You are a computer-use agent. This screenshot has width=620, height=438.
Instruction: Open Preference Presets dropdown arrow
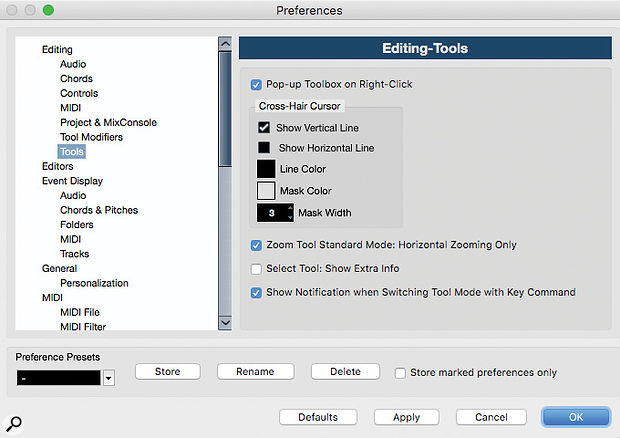[109, 378]
